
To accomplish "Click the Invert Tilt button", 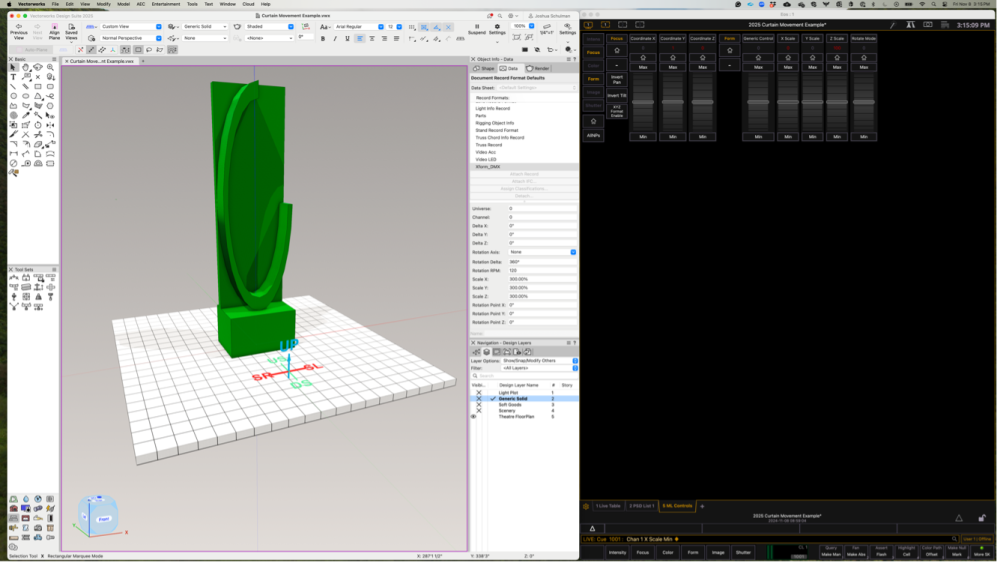I will 617,95.
